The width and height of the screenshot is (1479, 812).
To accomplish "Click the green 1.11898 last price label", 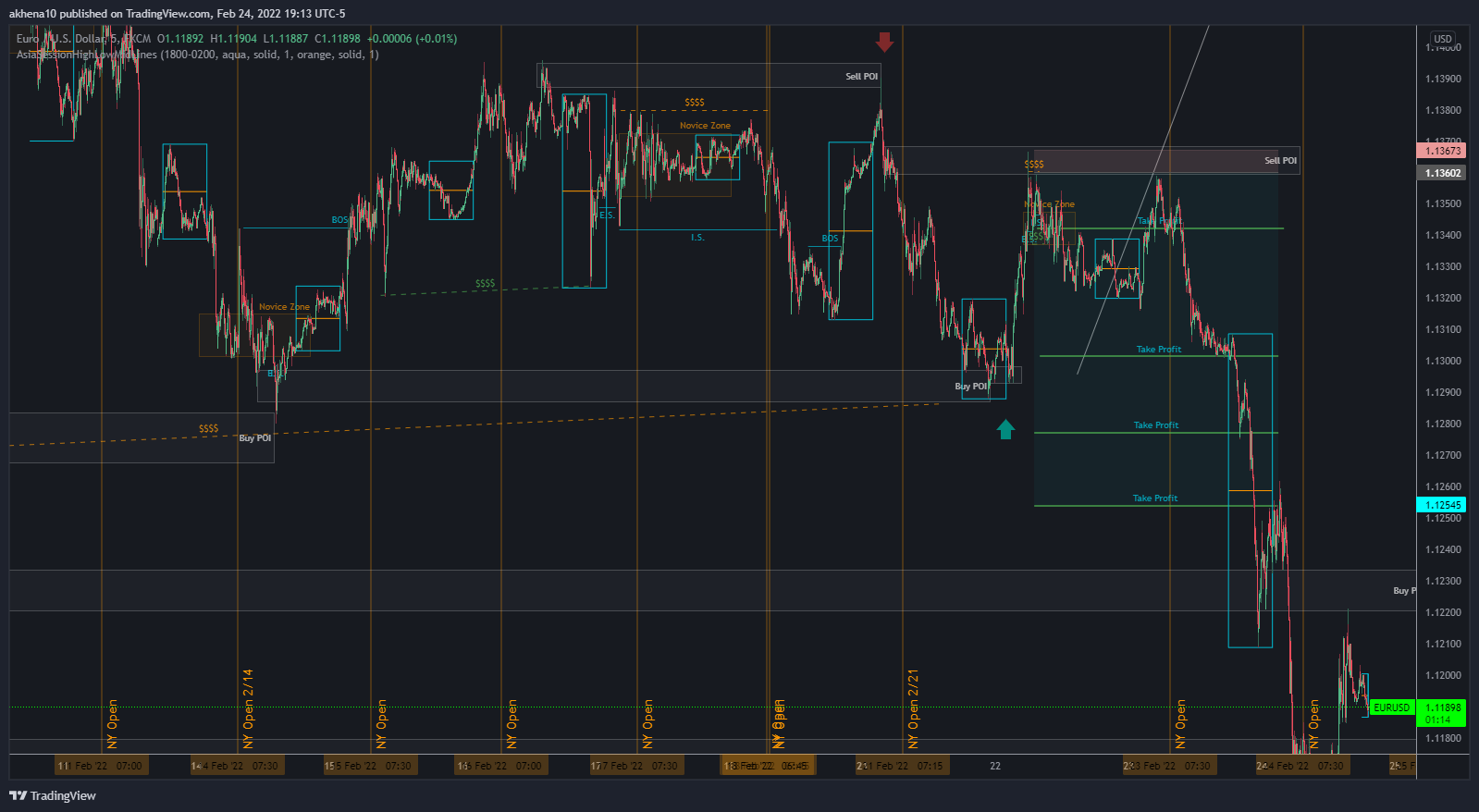I will pos(1442,707).
